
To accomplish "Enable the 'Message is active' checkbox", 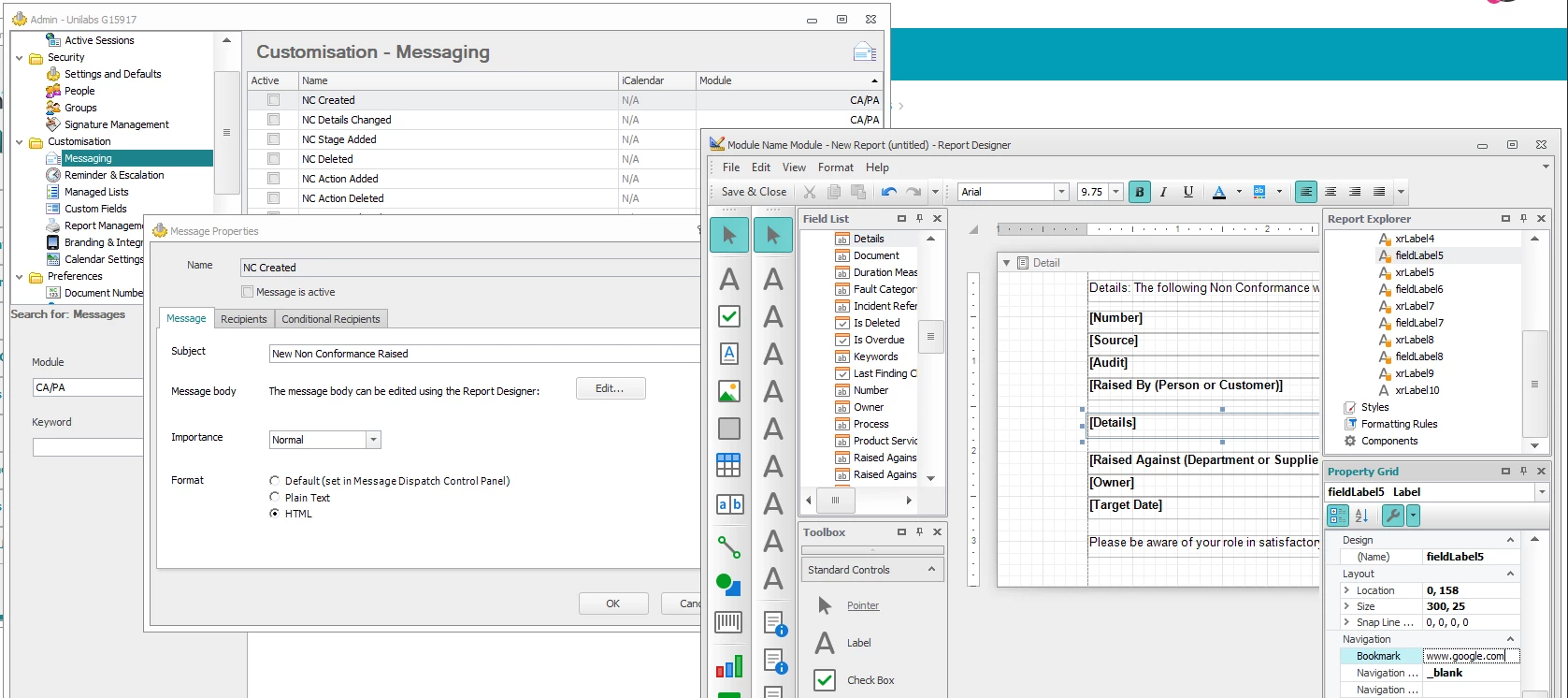I will [248, 292].
